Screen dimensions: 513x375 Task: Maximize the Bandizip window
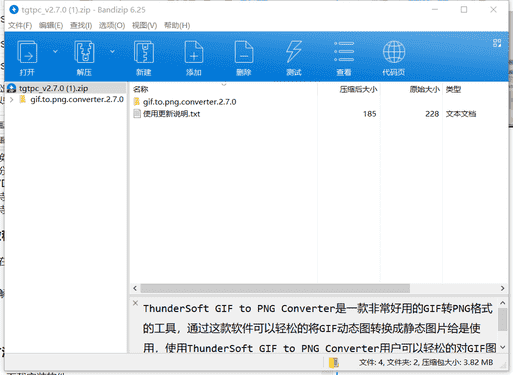click(x=464, y=10)
